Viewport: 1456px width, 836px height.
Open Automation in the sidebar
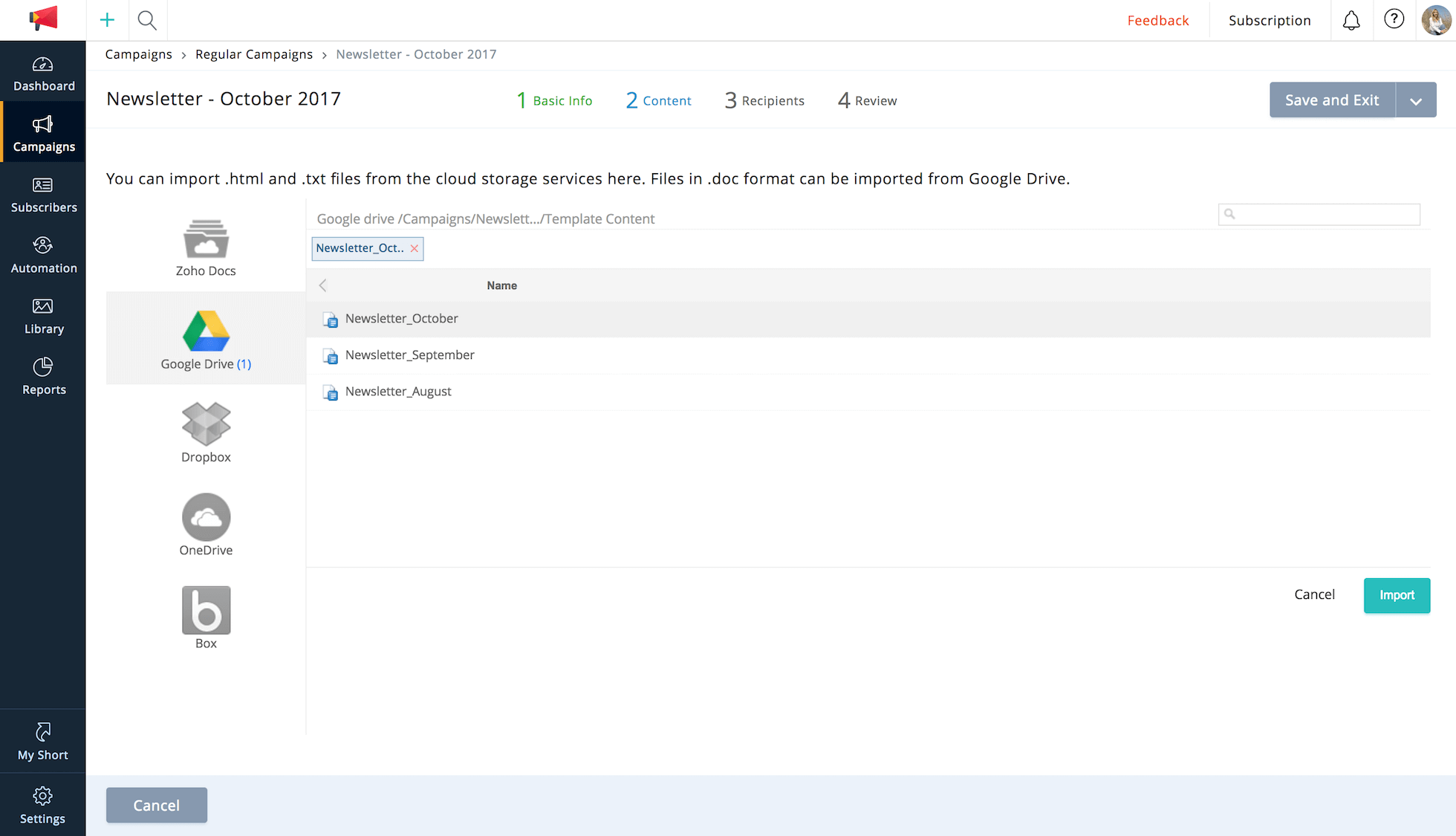click(43, 255)
